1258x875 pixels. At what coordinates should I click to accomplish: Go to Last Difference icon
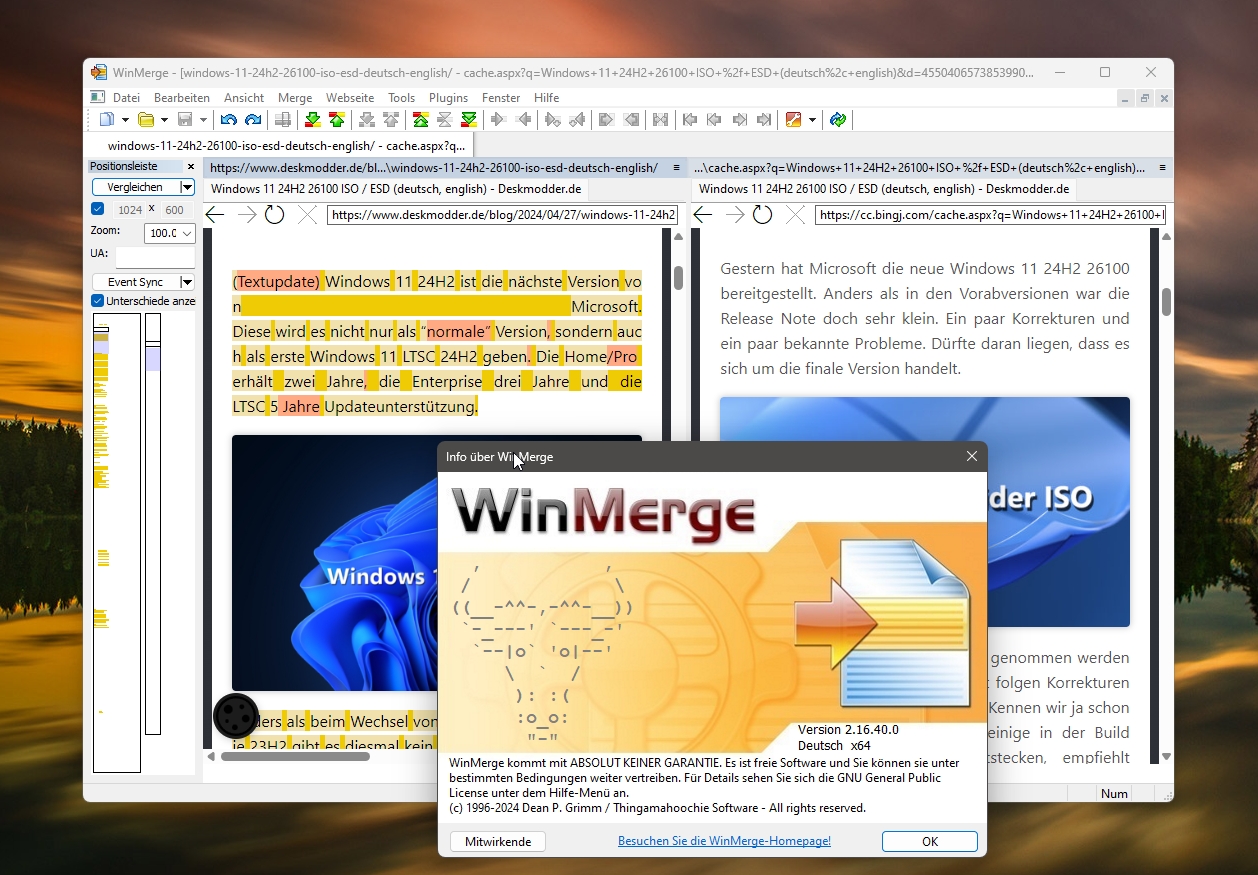[x=469, y=120]
